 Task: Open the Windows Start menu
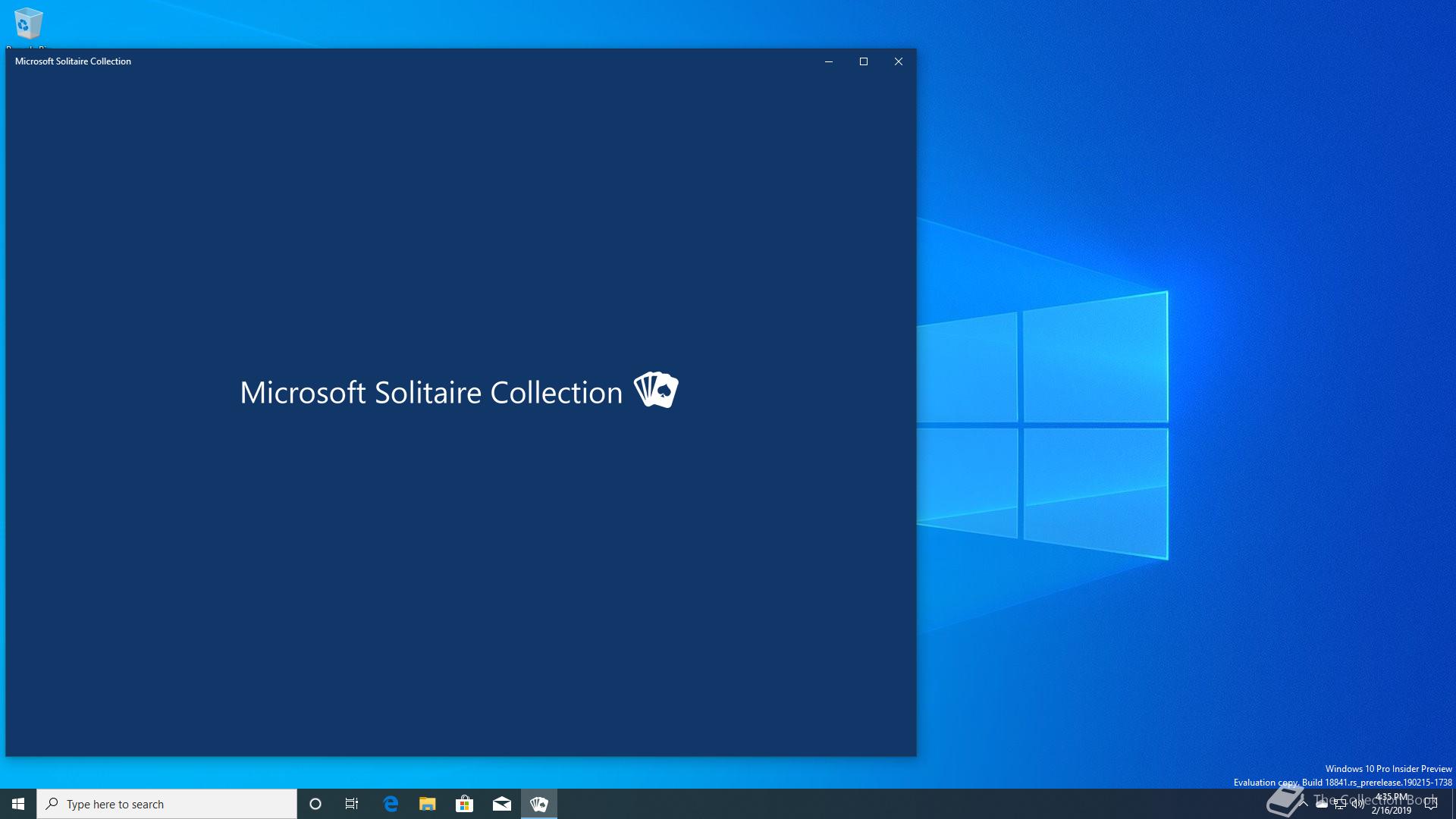click(18, 804)
